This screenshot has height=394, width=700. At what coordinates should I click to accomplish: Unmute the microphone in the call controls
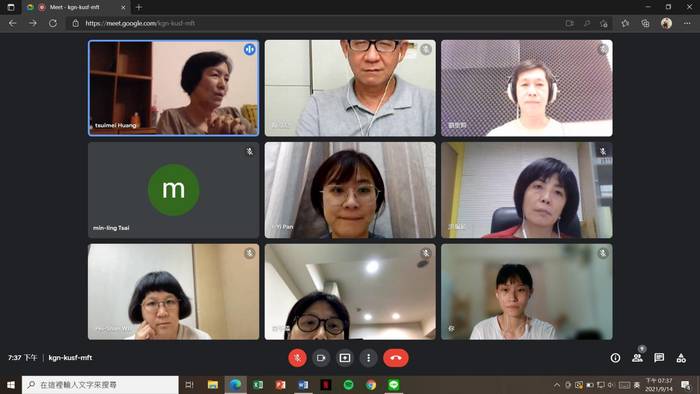point(297,358)
